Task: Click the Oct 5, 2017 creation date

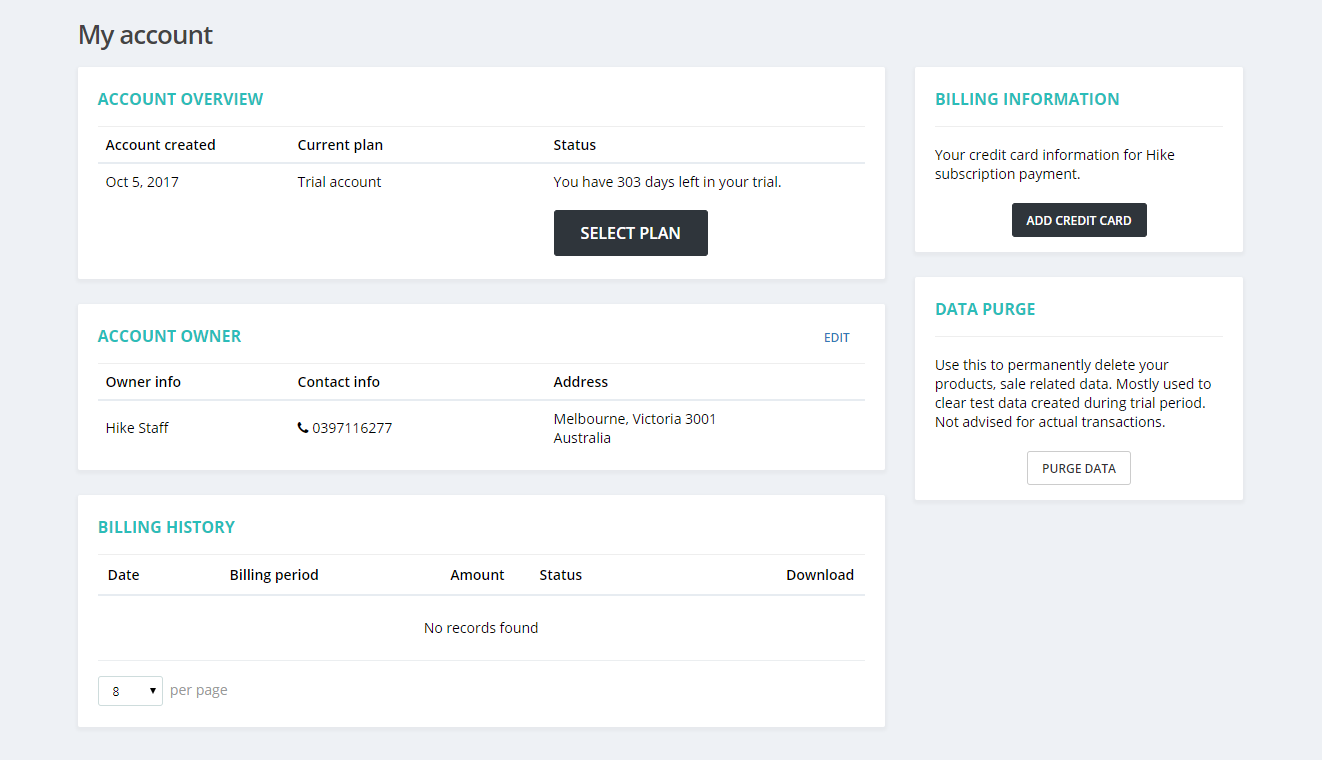Action: click(142, 182)
